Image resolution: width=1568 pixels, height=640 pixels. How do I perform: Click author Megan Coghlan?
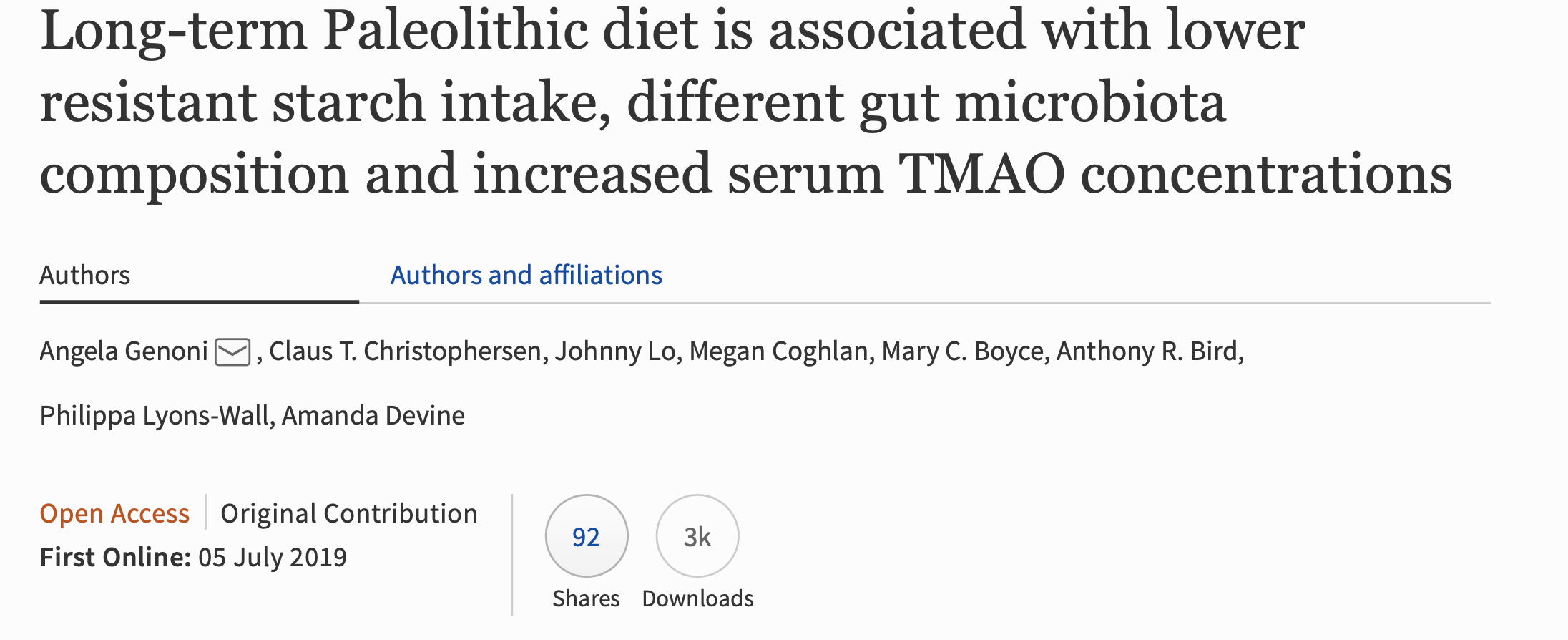[778, 351]
